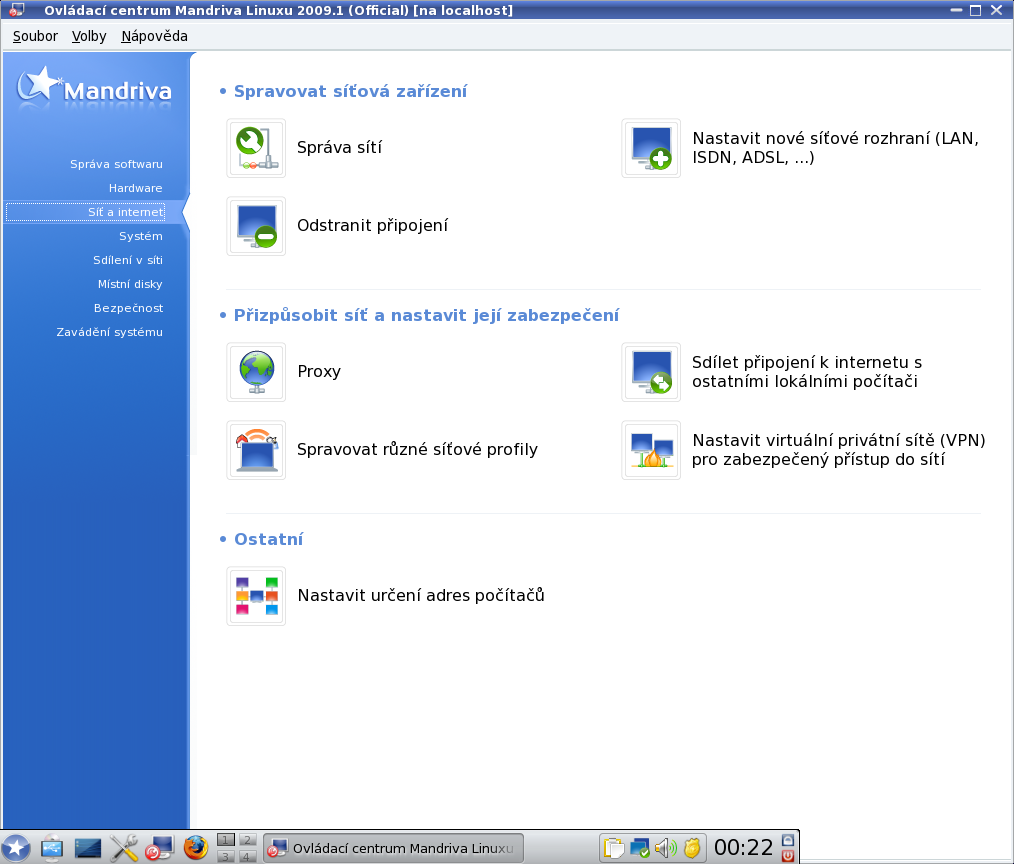
Task: Select Síť a internet in sidebar
Action: [x=85, y=212]
